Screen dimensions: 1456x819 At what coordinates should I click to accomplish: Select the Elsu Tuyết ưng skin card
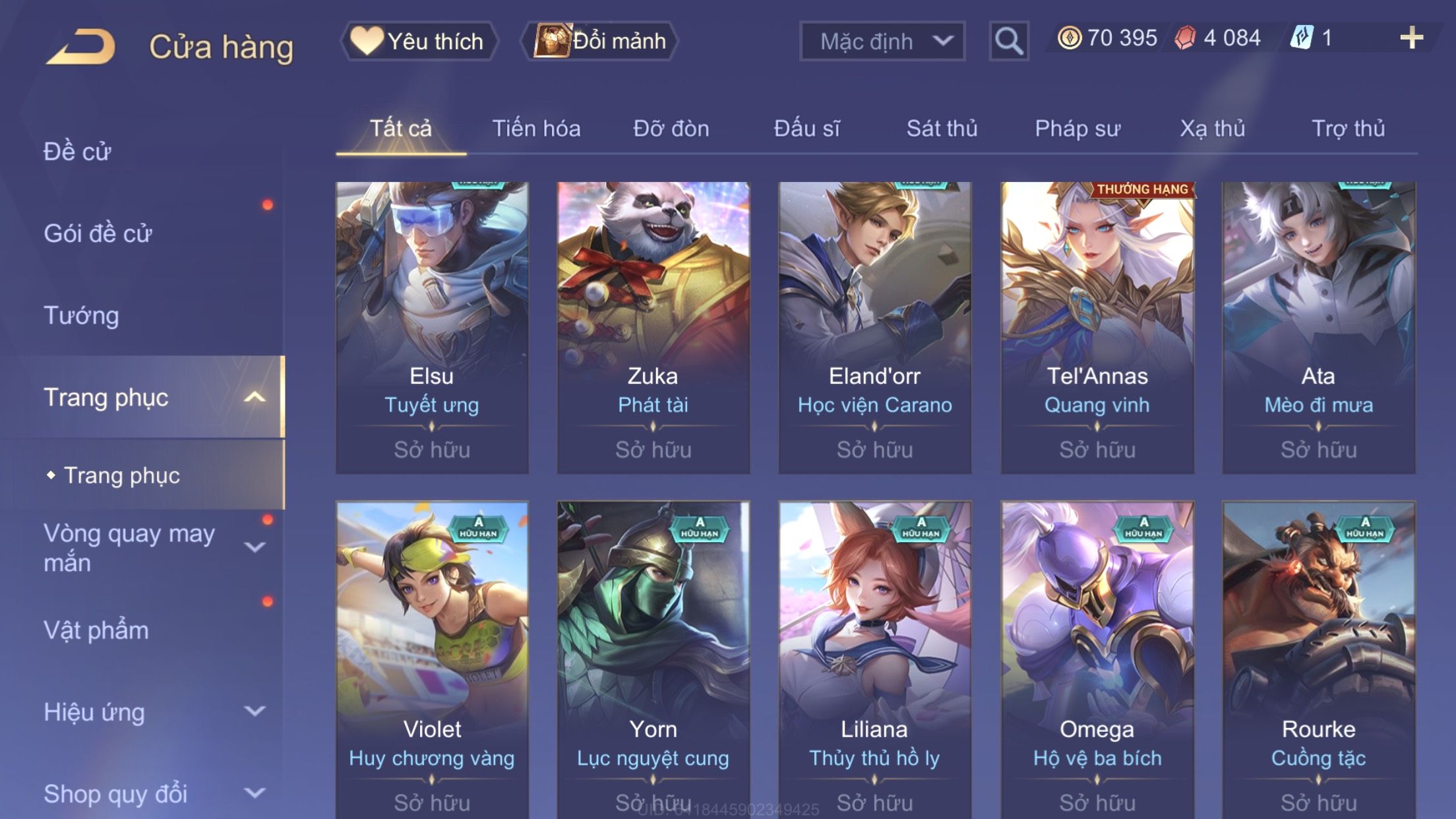click(x=432, y=328)
